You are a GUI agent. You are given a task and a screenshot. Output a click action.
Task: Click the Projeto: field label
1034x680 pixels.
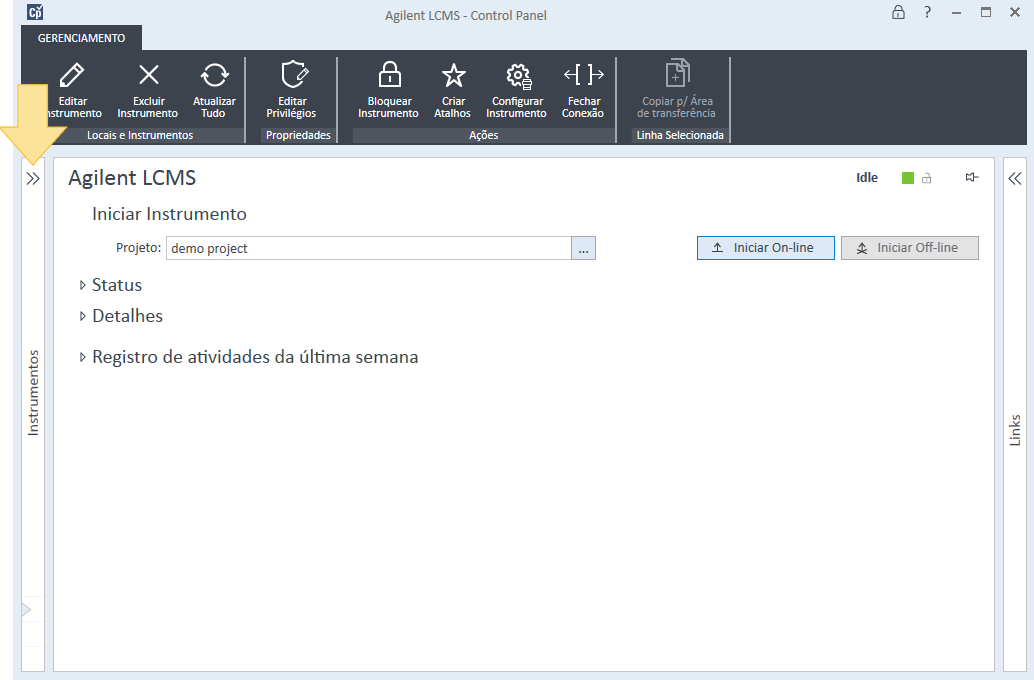[x=138, y=247]
